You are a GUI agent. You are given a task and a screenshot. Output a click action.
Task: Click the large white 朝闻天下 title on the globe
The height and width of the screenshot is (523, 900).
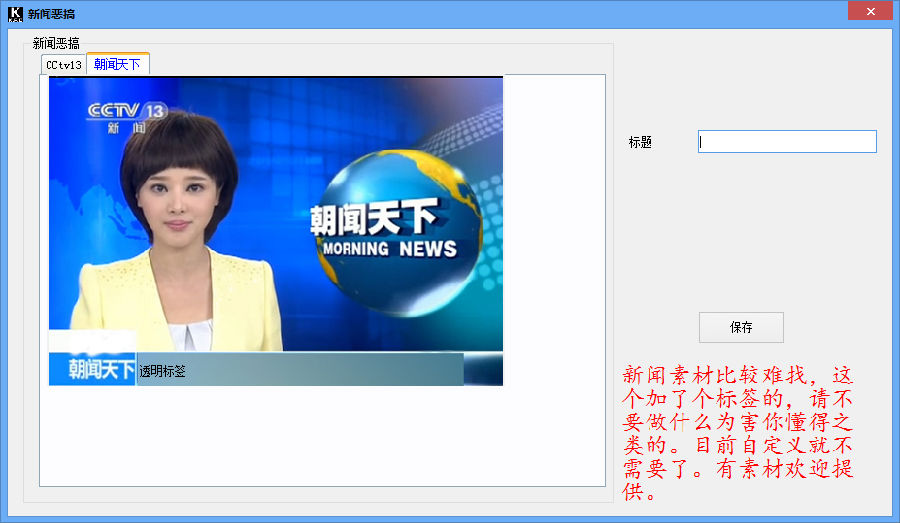click(x=373, y=217)
